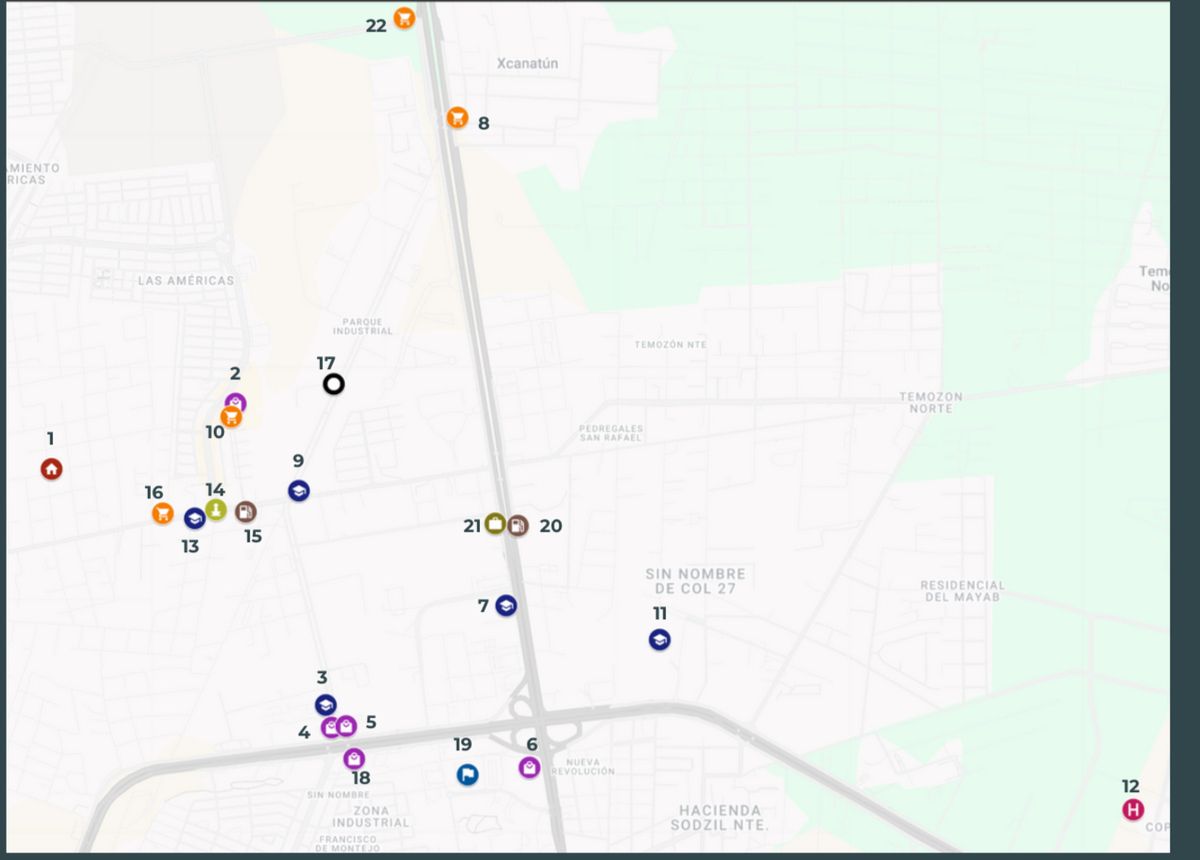Click the shopping cart marker 8

point(457,118)
